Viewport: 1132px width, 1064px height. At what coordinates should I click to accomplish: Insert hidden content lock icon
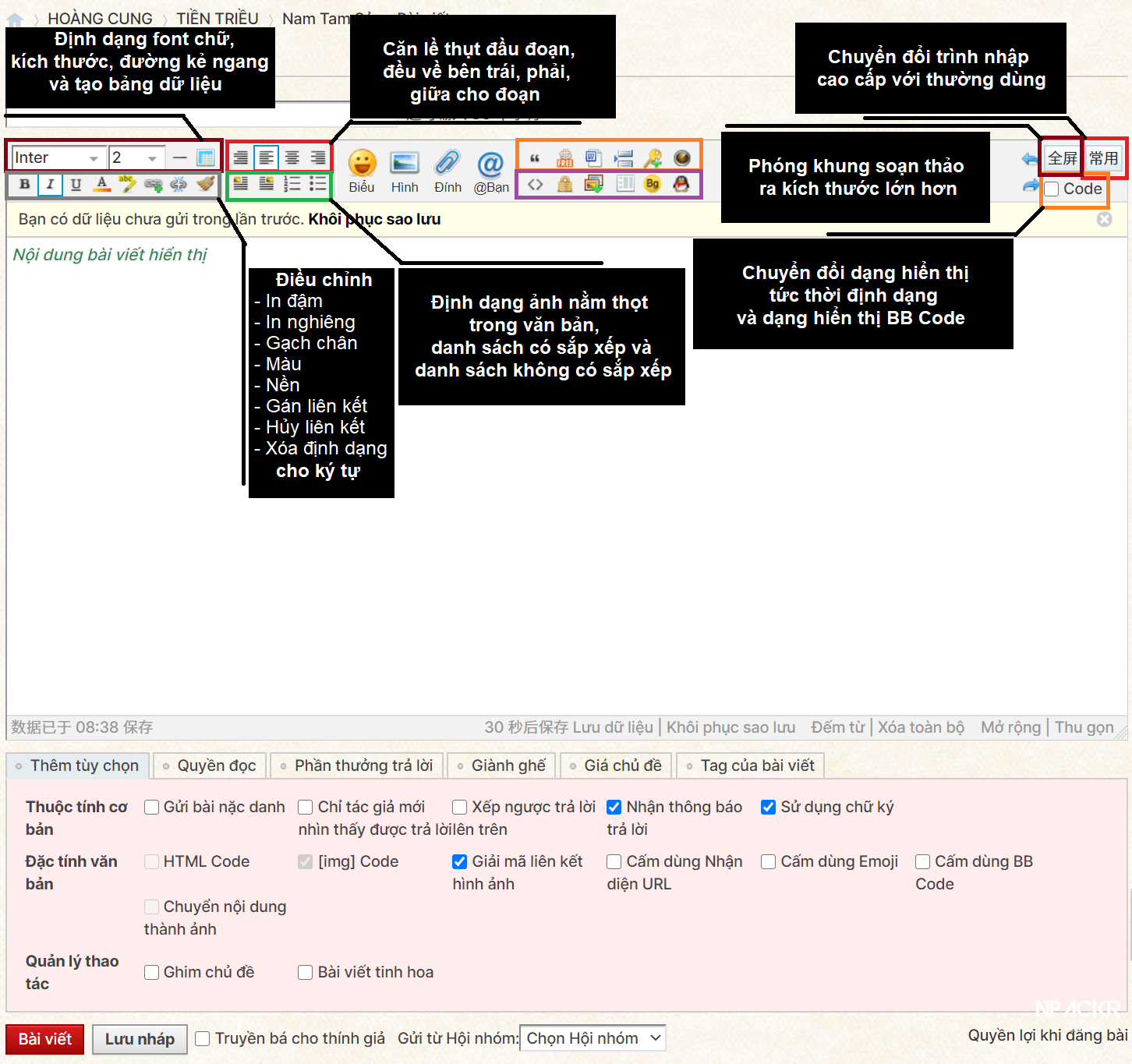[x=565, y=184]
